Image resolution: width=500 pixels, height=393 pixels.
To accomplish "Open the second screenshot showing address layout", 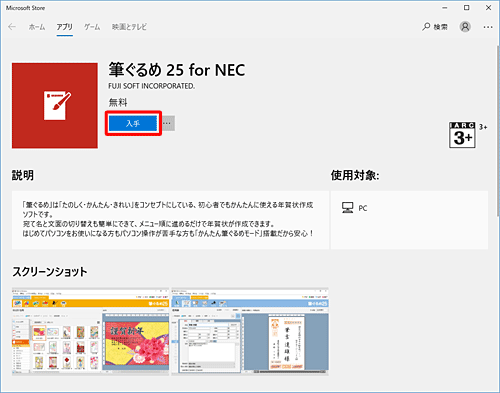I will pos(250,332).
